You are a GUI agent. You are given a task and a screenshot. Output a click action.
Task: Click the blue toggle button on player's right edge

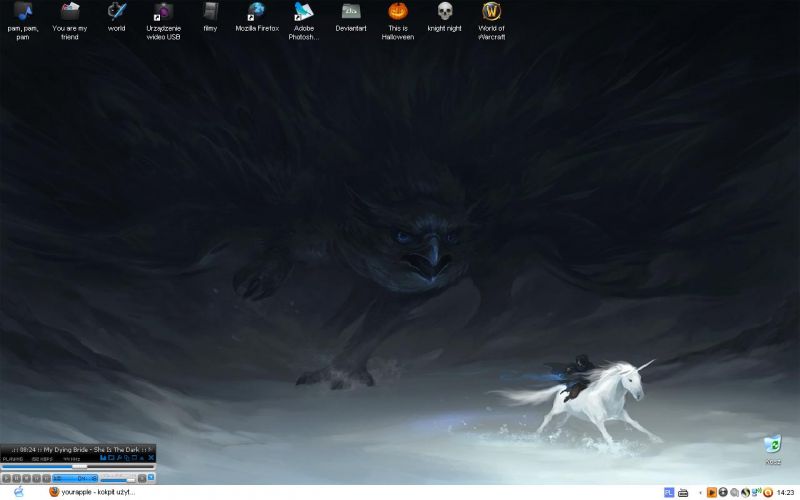click(x=151, y=478)
